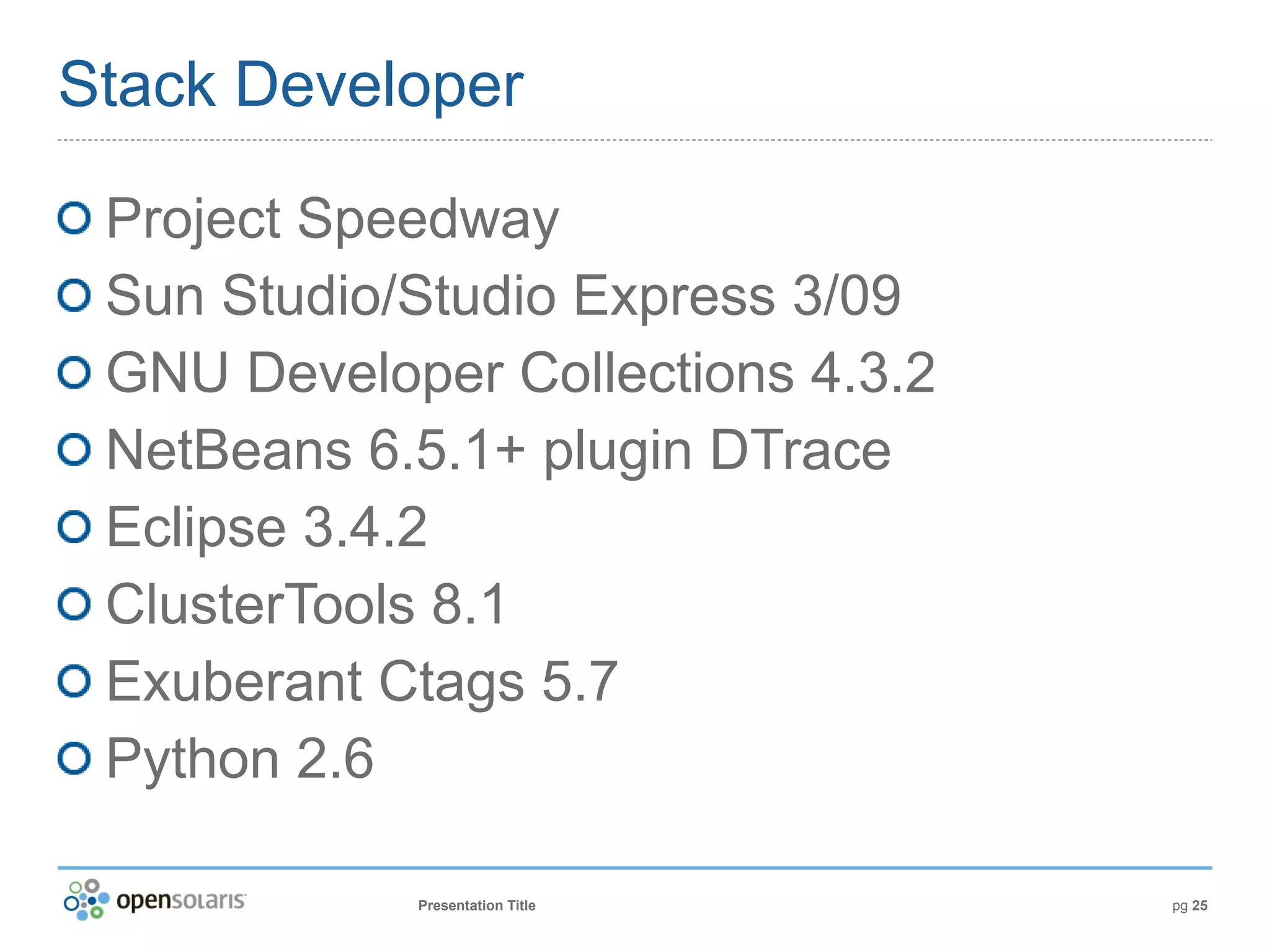This screenshot has width=1270, height=952.
Task: Click the OpenSolaris logo
Action: point(155,899)
